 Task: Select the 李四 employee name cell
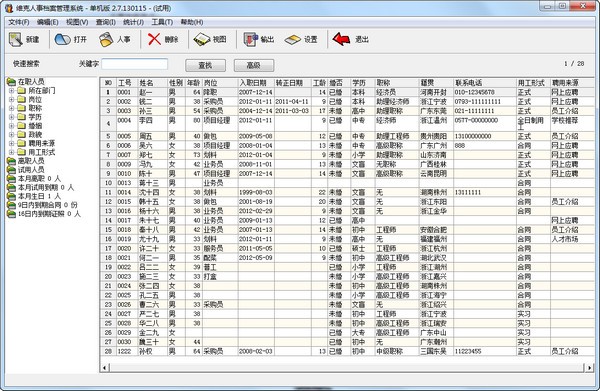tap(152, 124)
